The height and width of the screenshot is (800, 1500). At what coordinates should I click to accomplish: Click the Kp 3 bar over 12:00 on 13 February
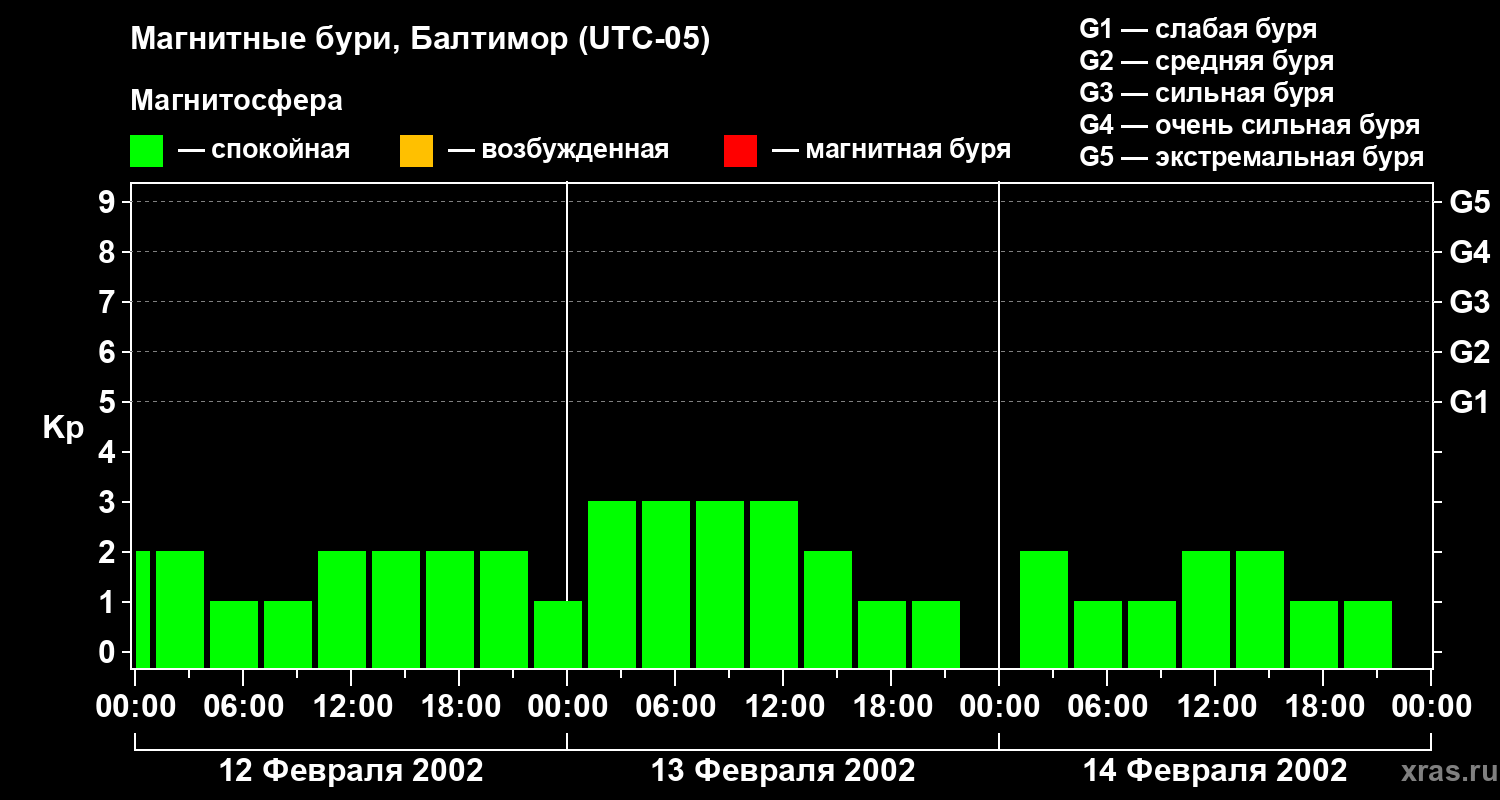[774, 584]
